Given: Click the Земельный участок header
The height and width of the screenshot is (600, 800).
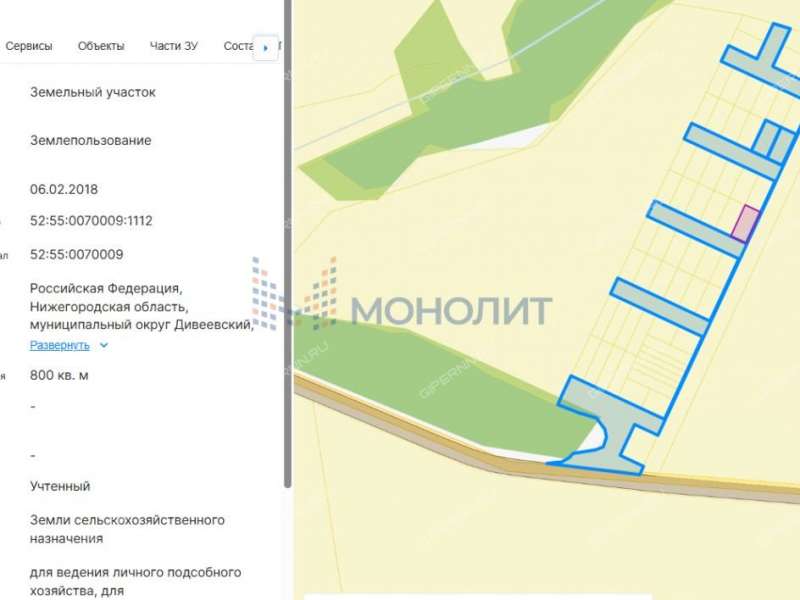Looking at the screenshot, I should tap(94, 91).
